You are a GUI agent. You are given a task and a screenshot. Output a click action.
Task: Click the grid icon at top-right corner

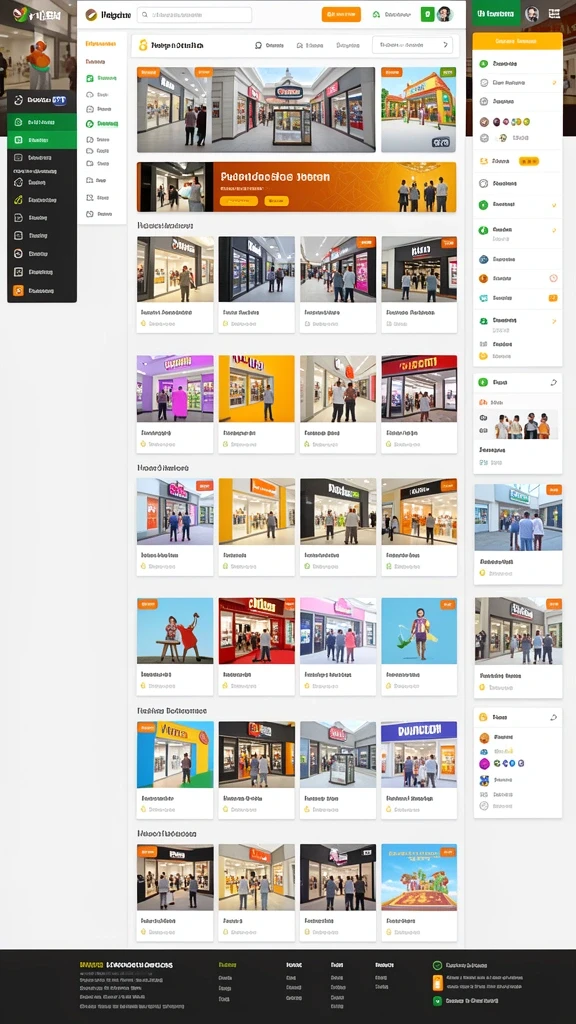point(554,13)
